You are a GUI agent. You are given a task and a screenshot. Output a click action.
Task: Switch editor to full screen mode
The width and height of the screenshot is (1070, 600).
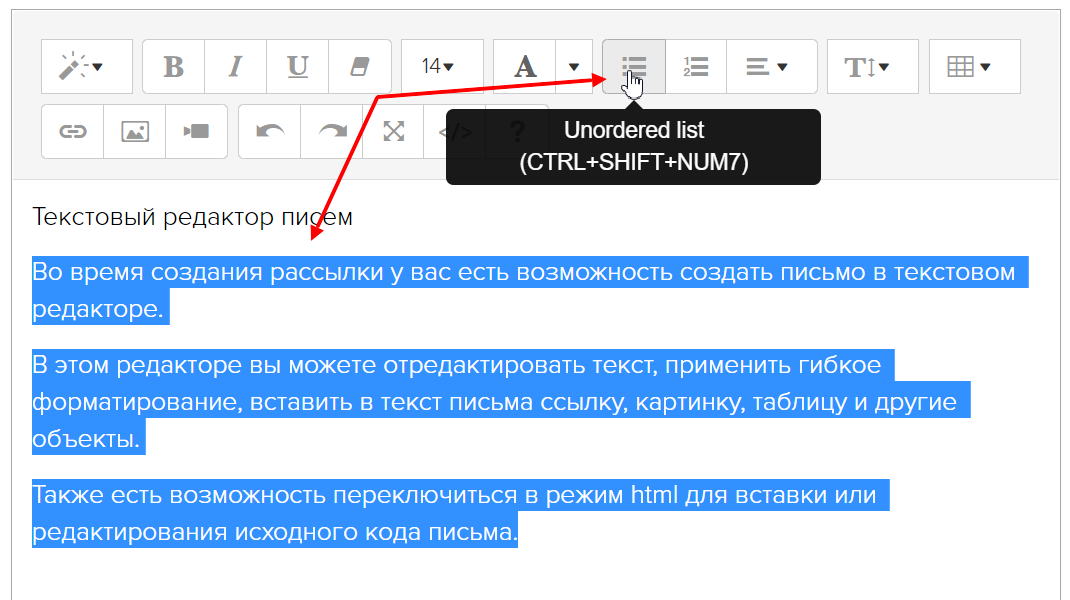(x=394, y=132)
